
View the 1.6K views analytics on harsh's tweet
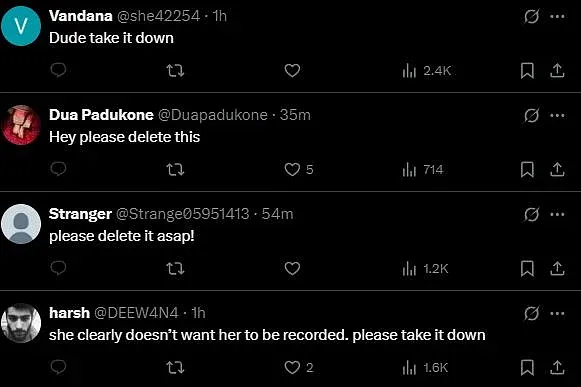click(425, 368)
